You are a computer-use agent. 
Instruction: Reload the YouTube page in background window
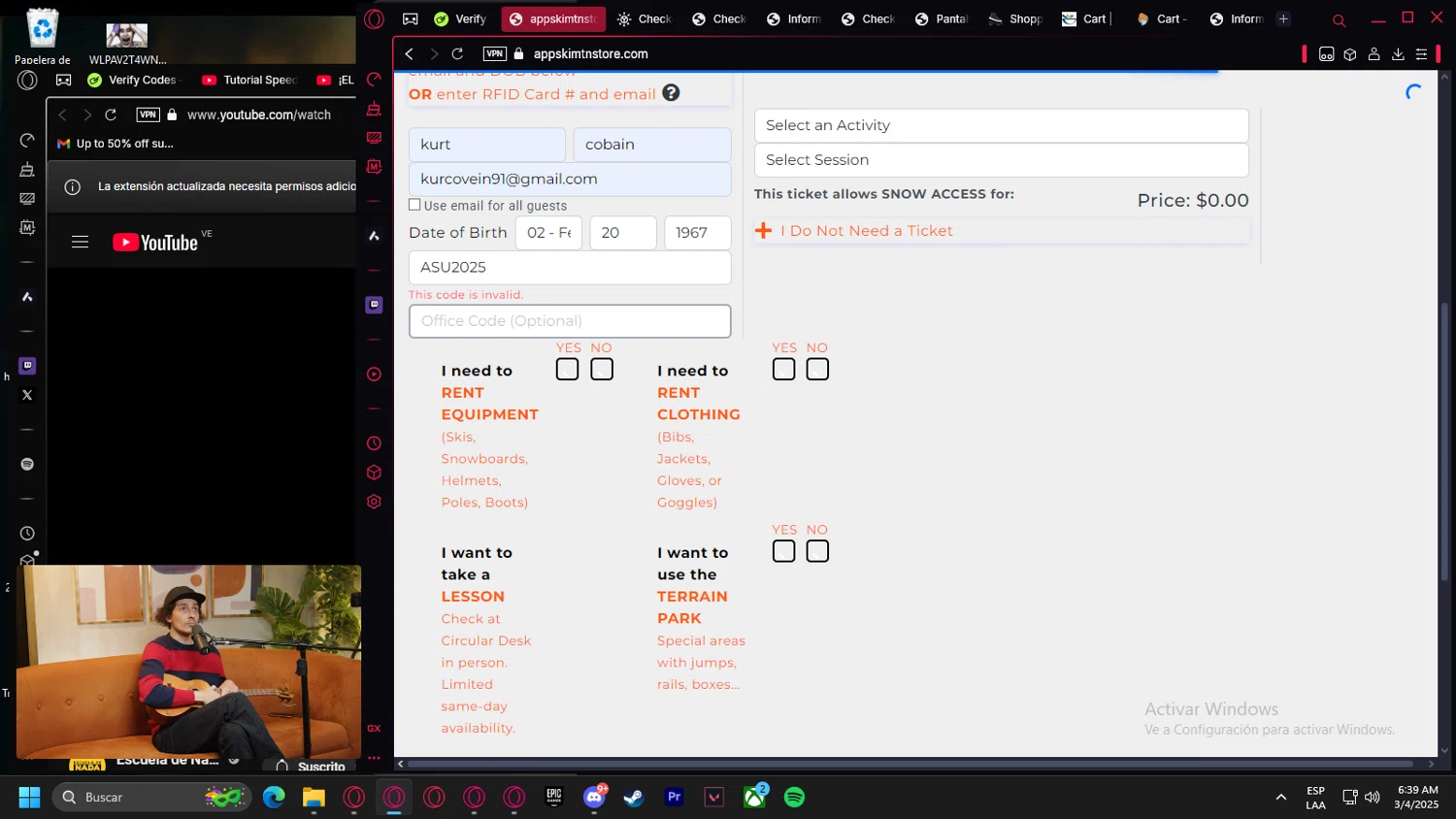(x=111, y=115)
